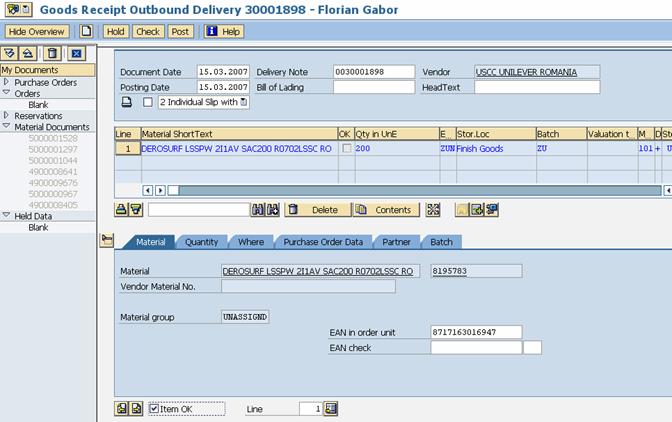The image size is (672, 422).
Task: Click the binoculars find icon
Action: pos(257,210)
